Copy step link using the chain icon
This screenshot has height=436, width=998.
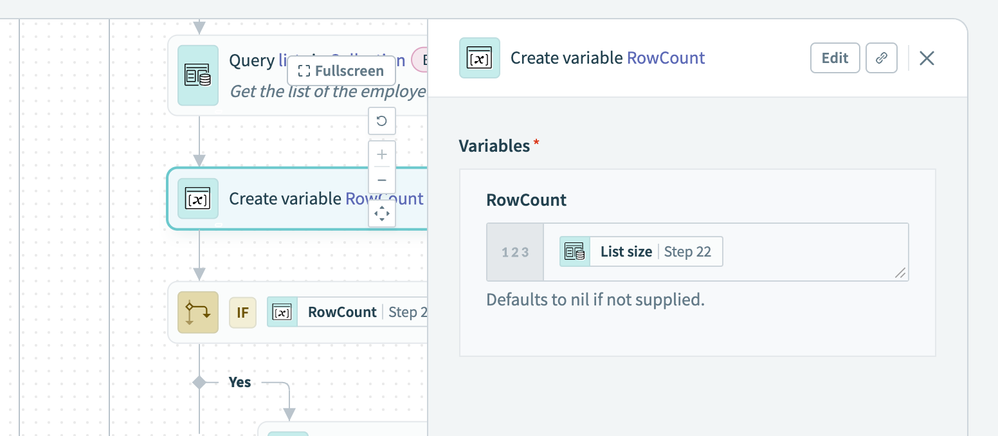click(881, 58)
